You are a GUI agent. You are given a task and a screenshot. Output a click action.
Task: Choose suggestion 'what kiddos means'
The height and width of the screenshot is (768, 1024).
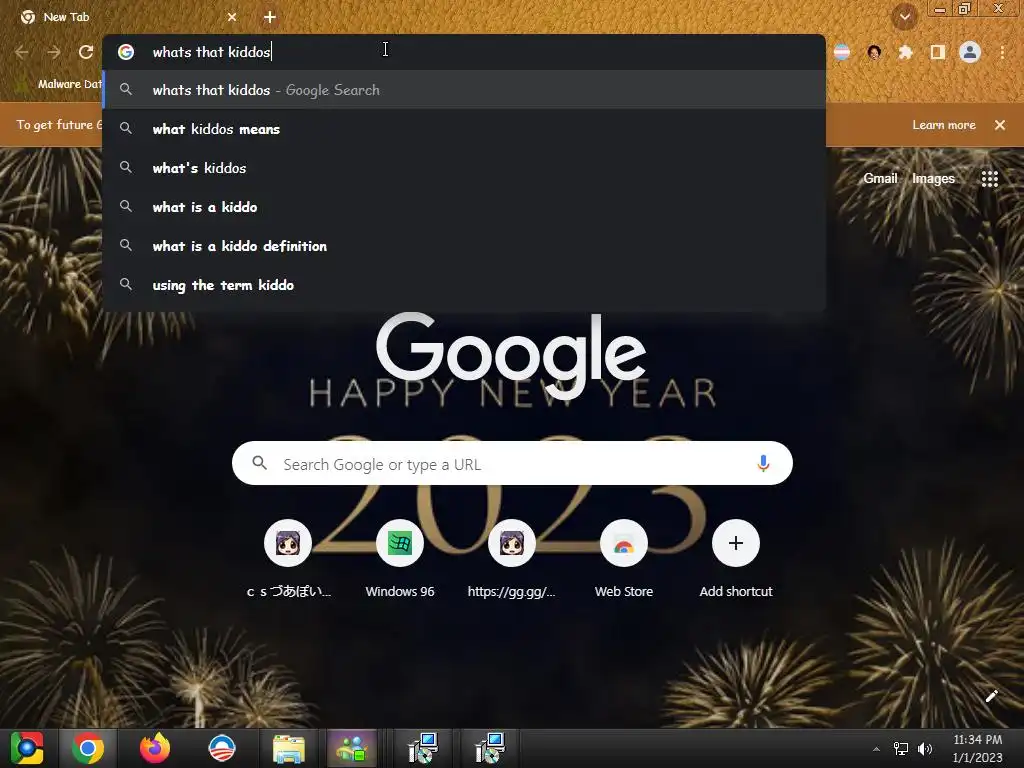pyautogui.click(x=464, y=129)
